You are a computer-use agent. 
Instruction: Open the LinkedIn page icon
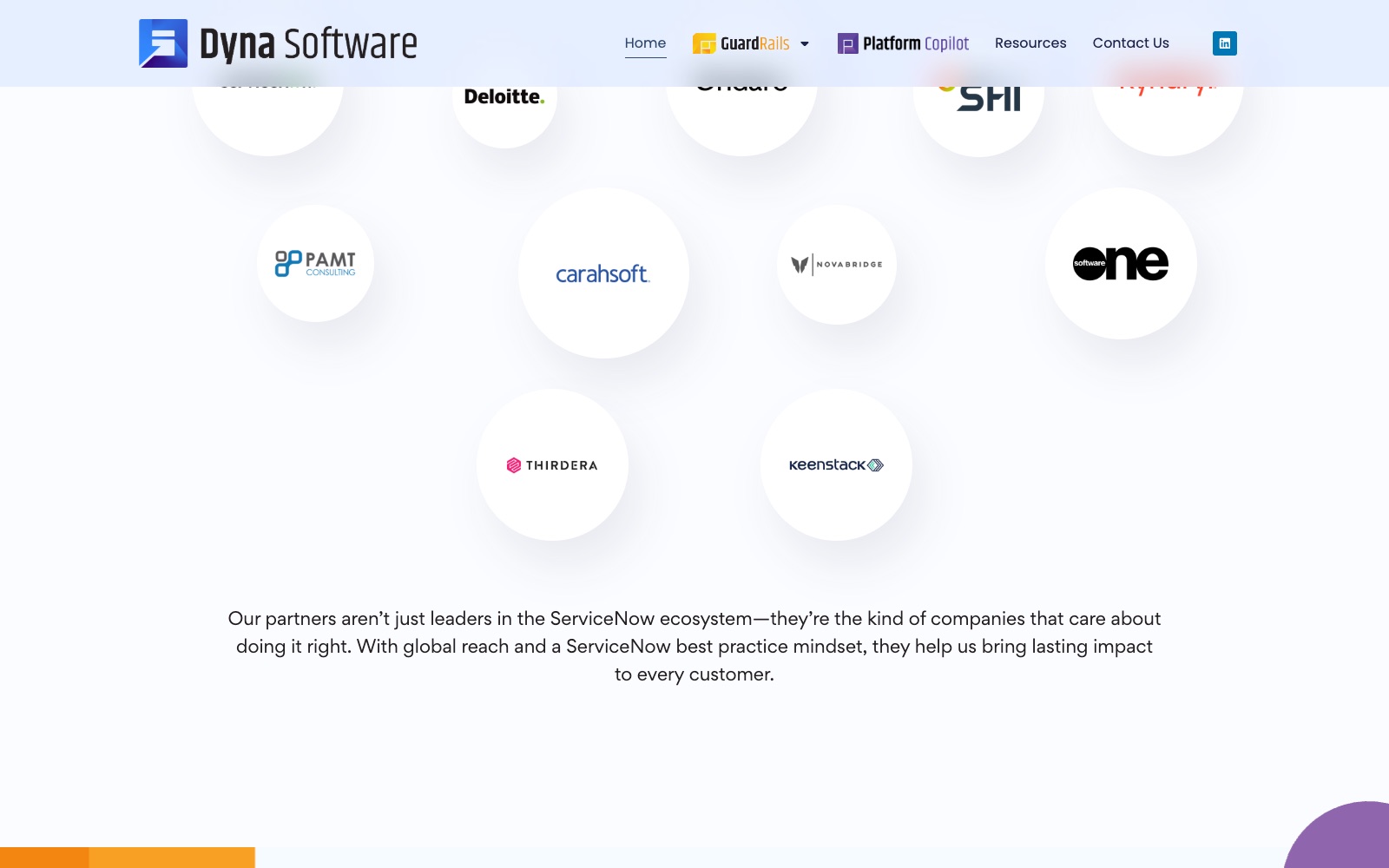click(x=1225, y=43)
